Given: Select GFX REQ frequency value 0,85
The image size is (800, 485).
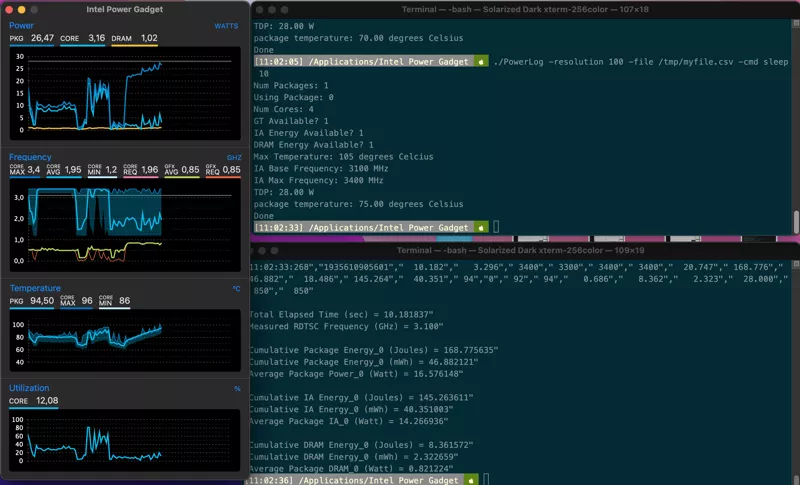Looking at the screenshot, I should click(x=232, y=170).
